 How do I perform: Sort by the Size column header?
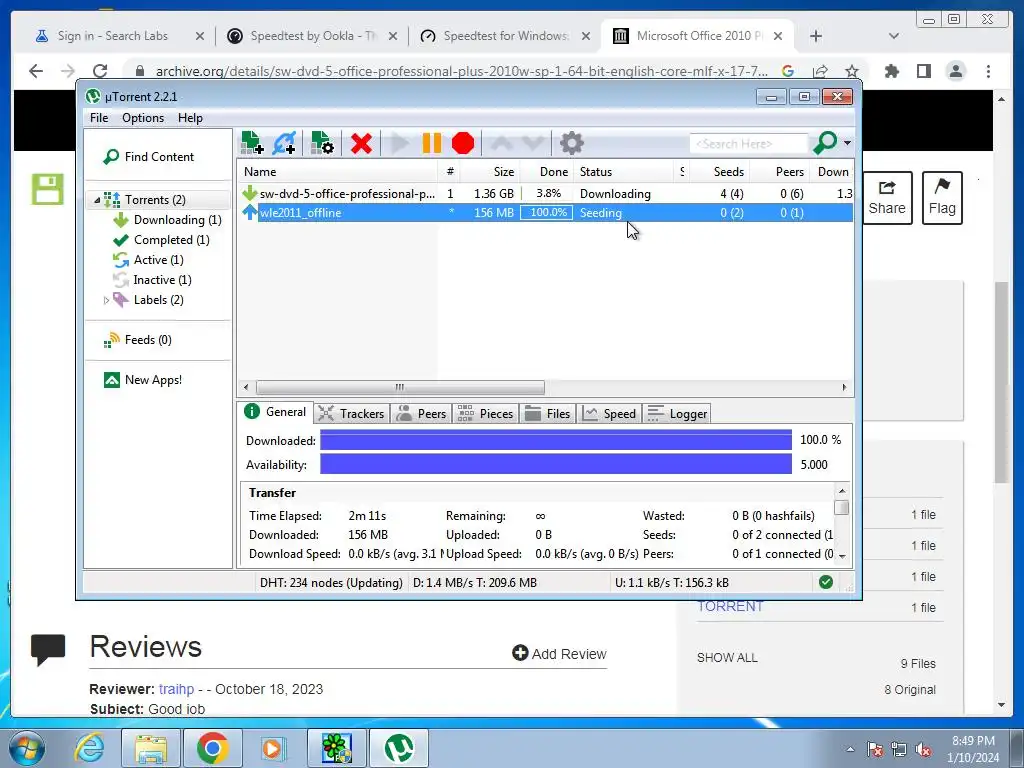(490, 172)
